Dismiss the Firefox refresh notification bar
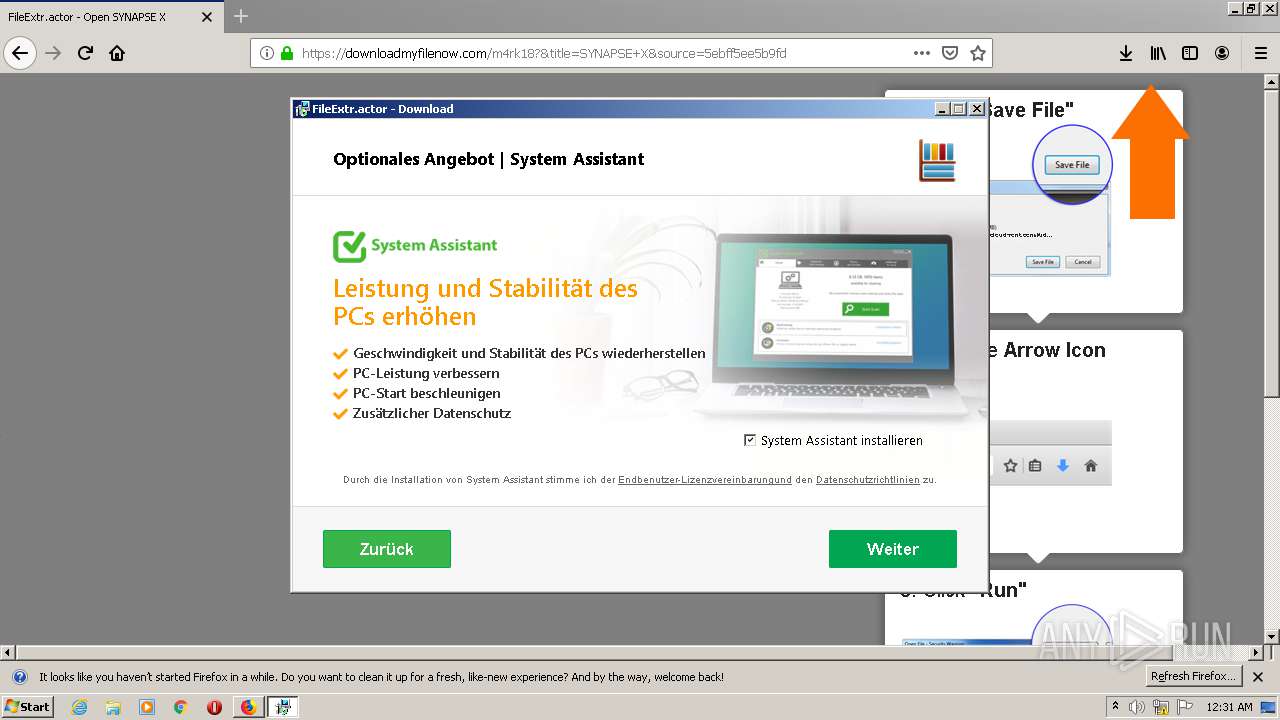Screen dimensions: 1280x720 point(1258,677)
